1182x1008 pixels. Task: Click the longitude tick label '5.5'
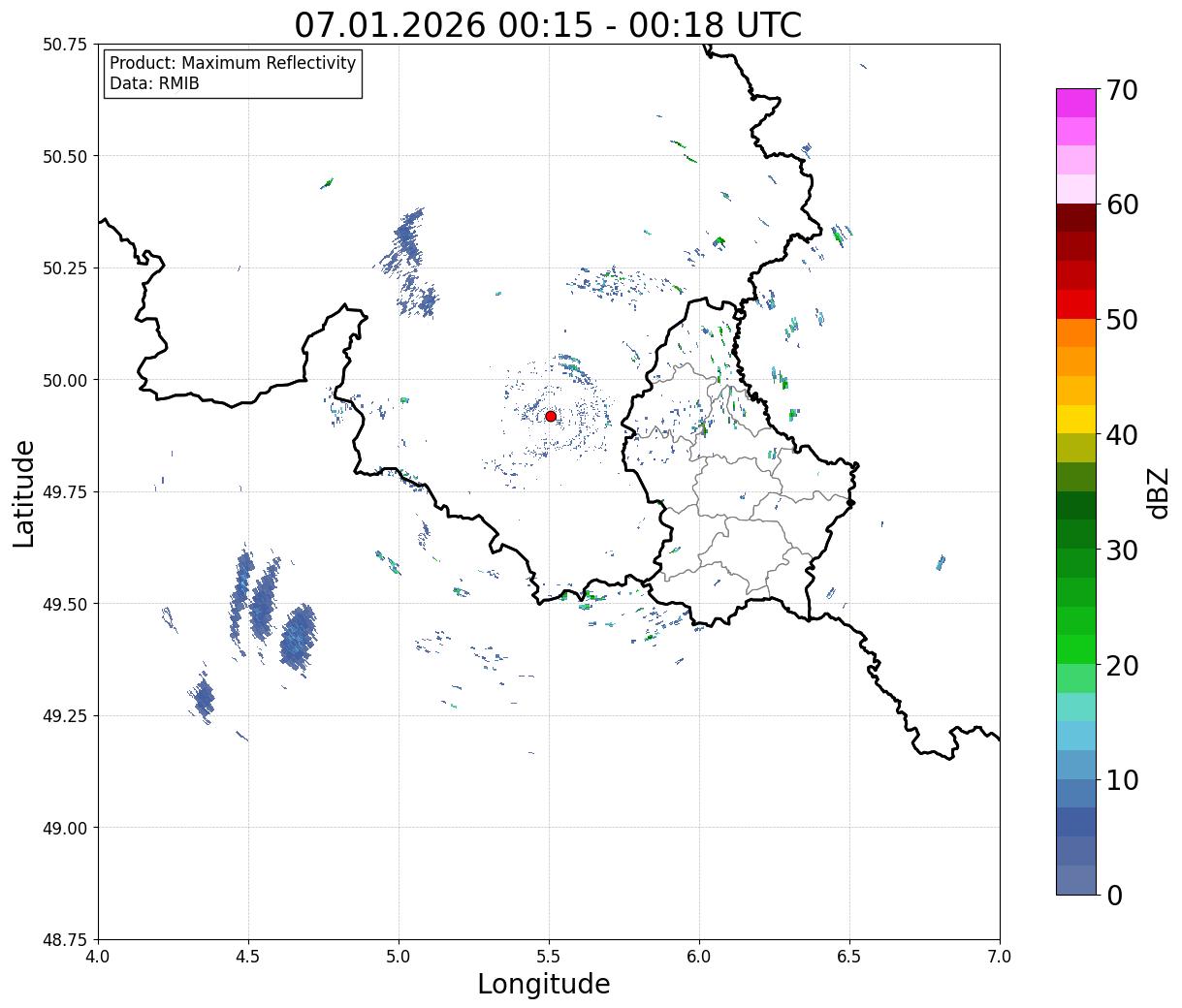point(549,957)
